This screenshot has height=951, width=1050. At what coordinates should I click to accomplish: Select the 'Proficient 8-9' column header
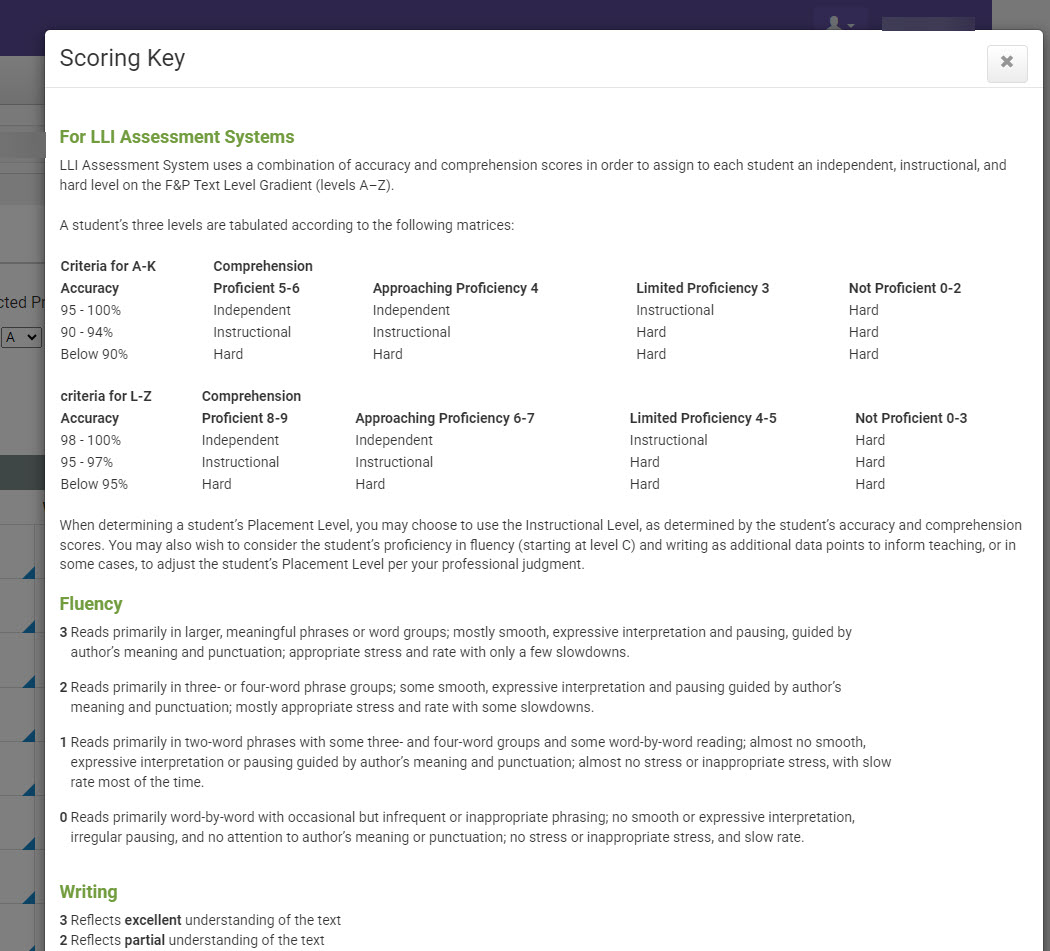click(x=244, y=417)
